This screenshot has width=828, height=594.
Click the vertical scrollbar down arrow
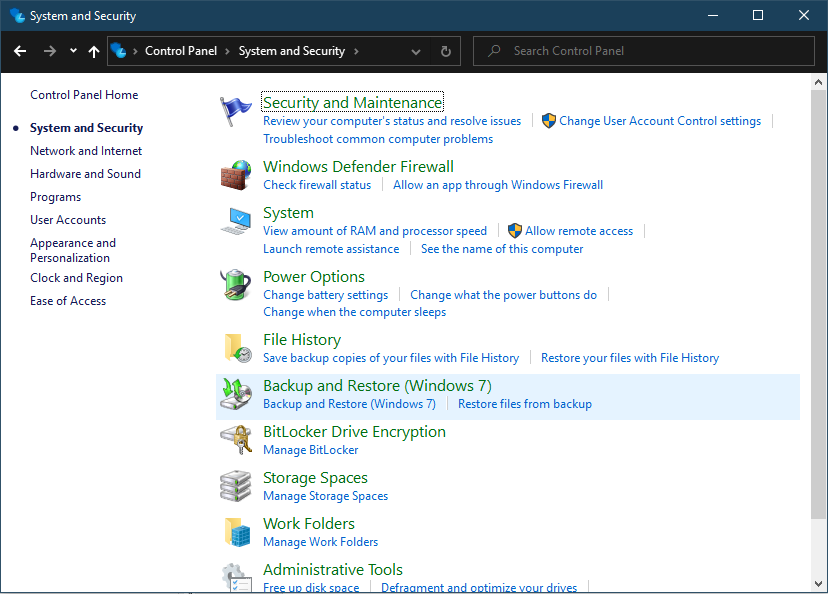coord(818,584)
